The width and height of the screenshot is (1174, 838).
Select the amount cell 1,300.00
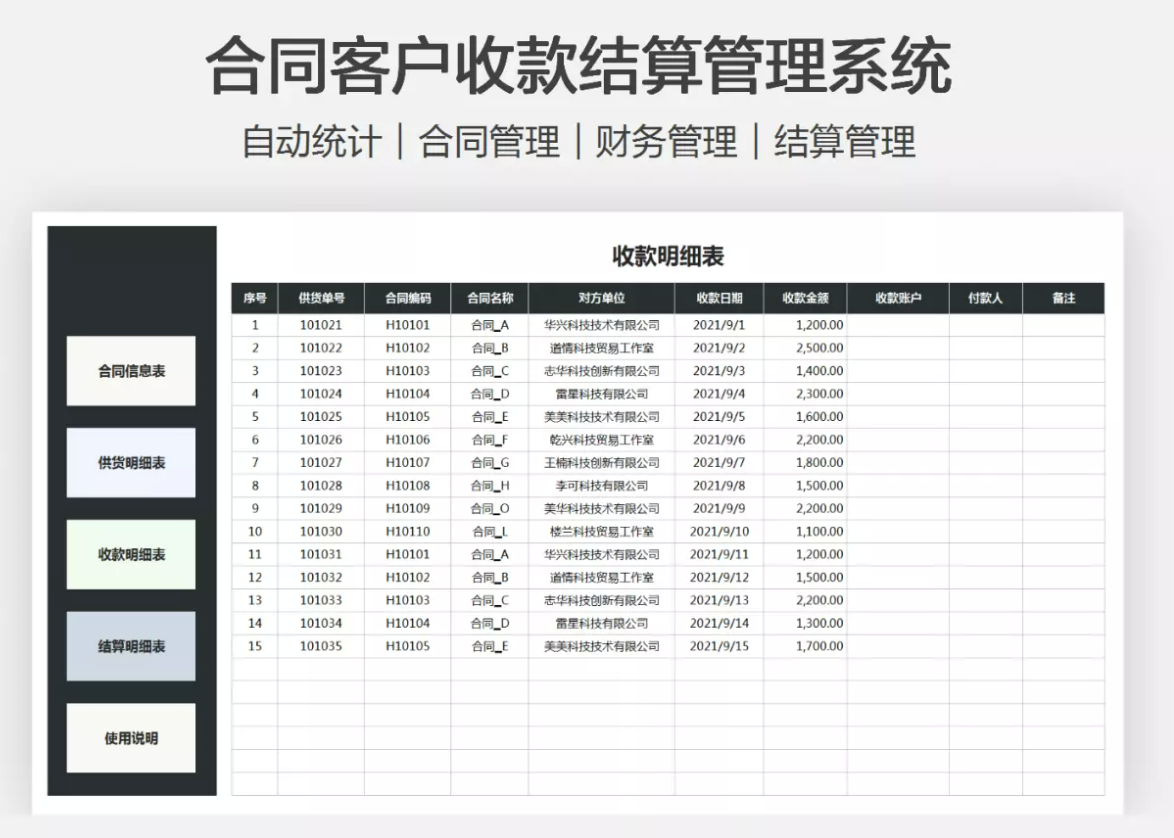point(806,623)
